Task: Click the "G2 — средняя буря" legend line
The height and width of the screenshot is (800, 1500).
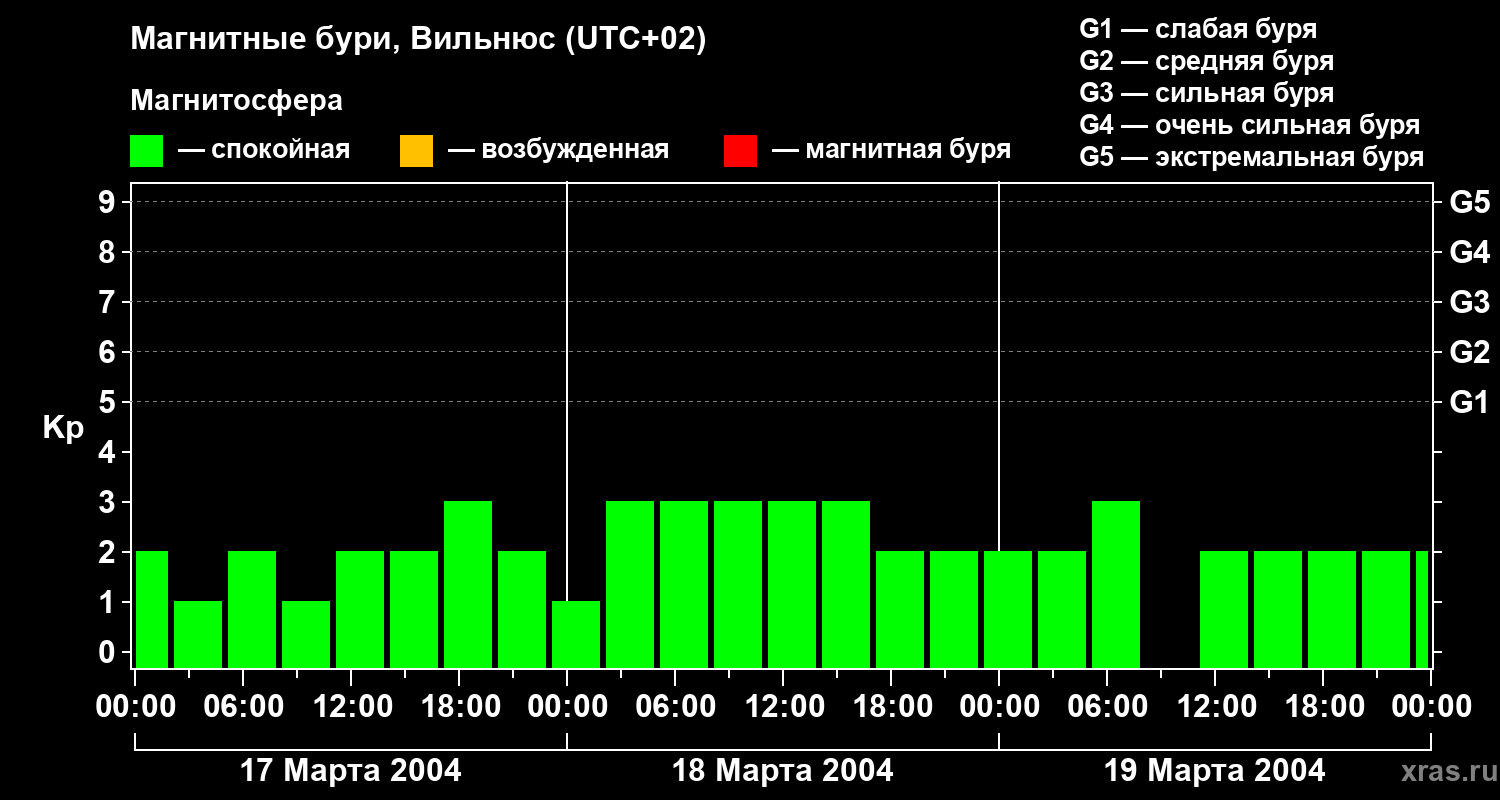Action: tap(1207, 61)
